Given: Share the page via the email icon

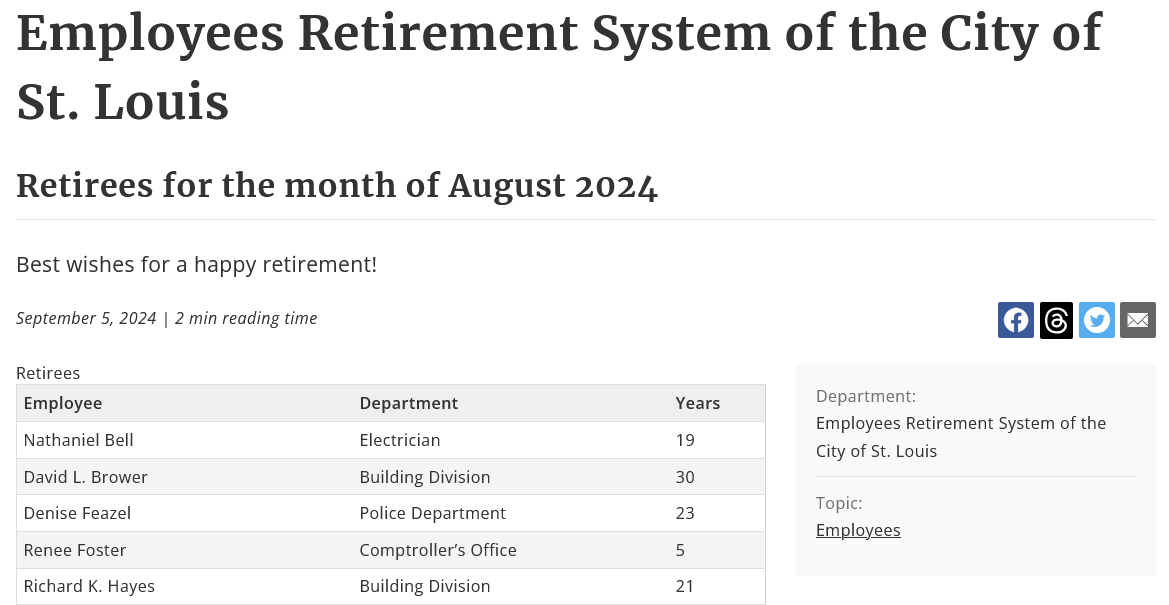Looking at the screenshot, I should click(x=1138, y=320).
